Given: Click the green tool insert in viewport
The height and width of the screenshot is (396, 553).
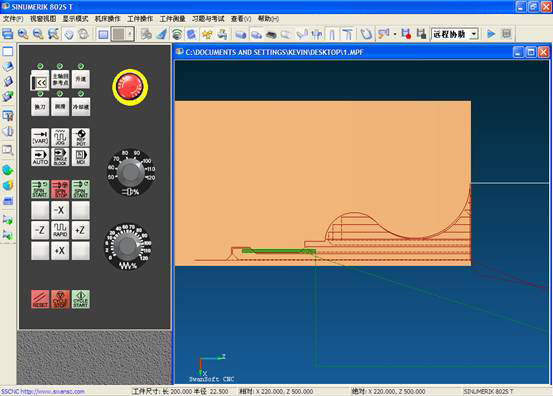Looking at the screenshot, I should click(x=279, y=251).
